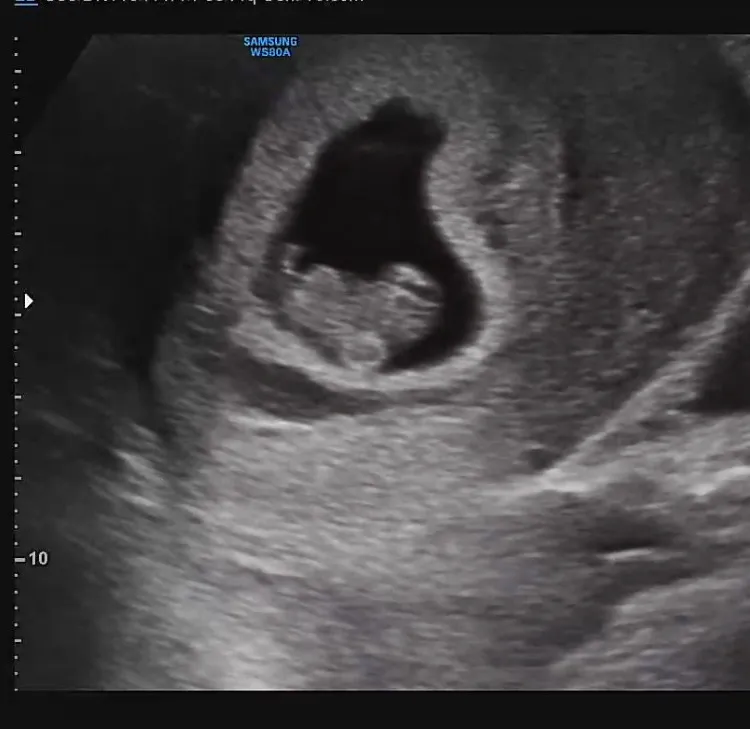Click the depth label reading 10
This screenshot has width=750, height=729.
coord(38,558)
